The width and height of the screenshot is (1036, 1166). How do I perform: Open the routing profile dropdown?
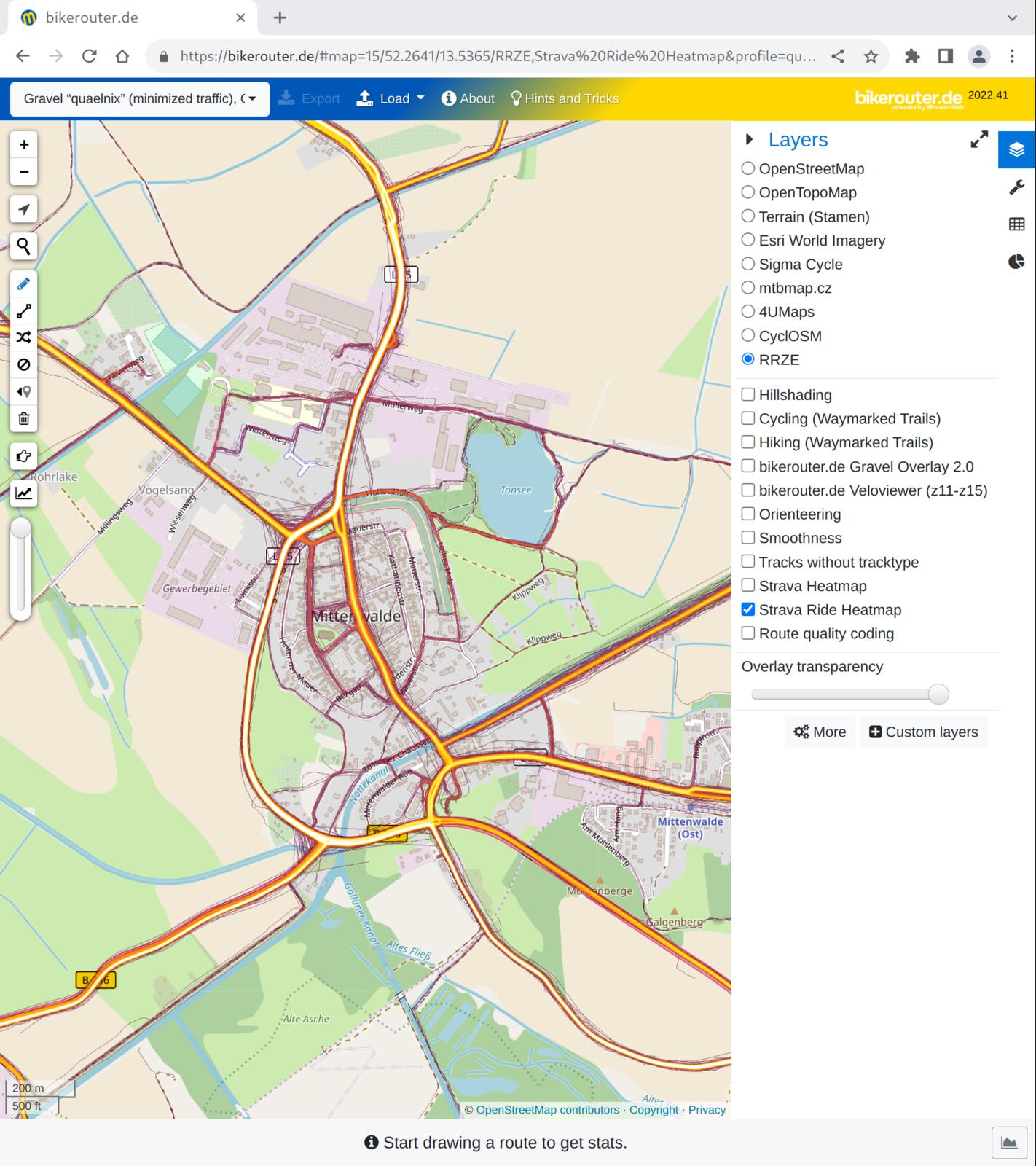(x=140, y=98)
